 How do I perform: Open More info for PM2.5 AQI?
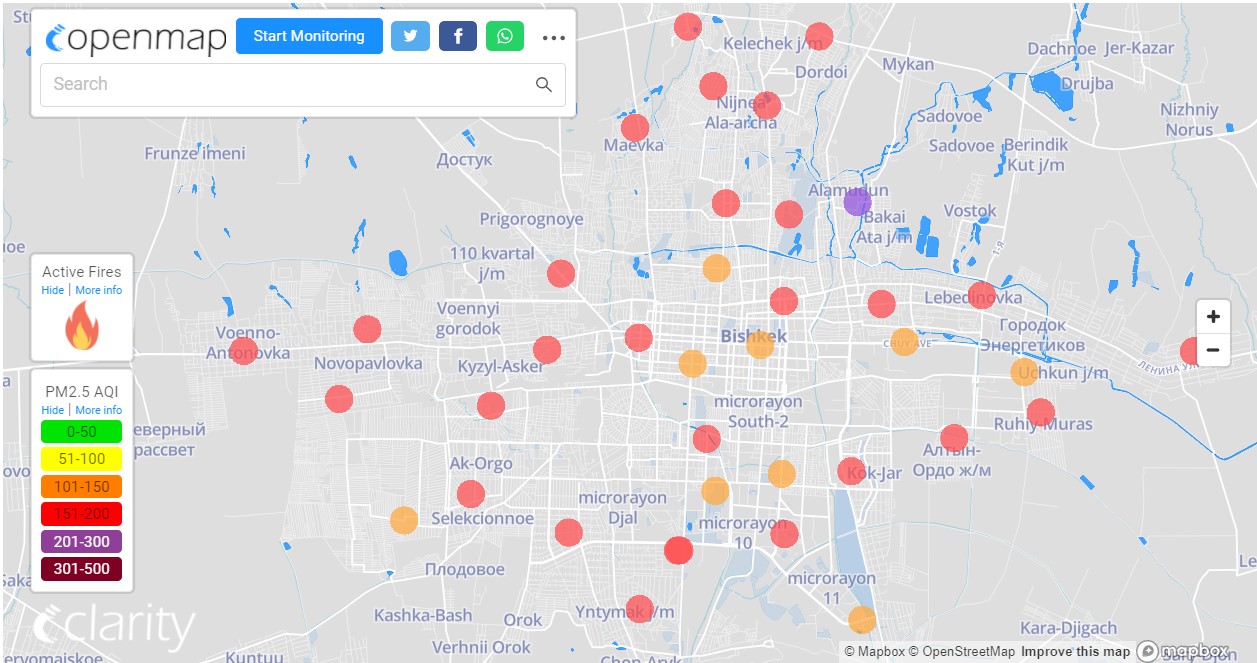click(x=98, y=410)
